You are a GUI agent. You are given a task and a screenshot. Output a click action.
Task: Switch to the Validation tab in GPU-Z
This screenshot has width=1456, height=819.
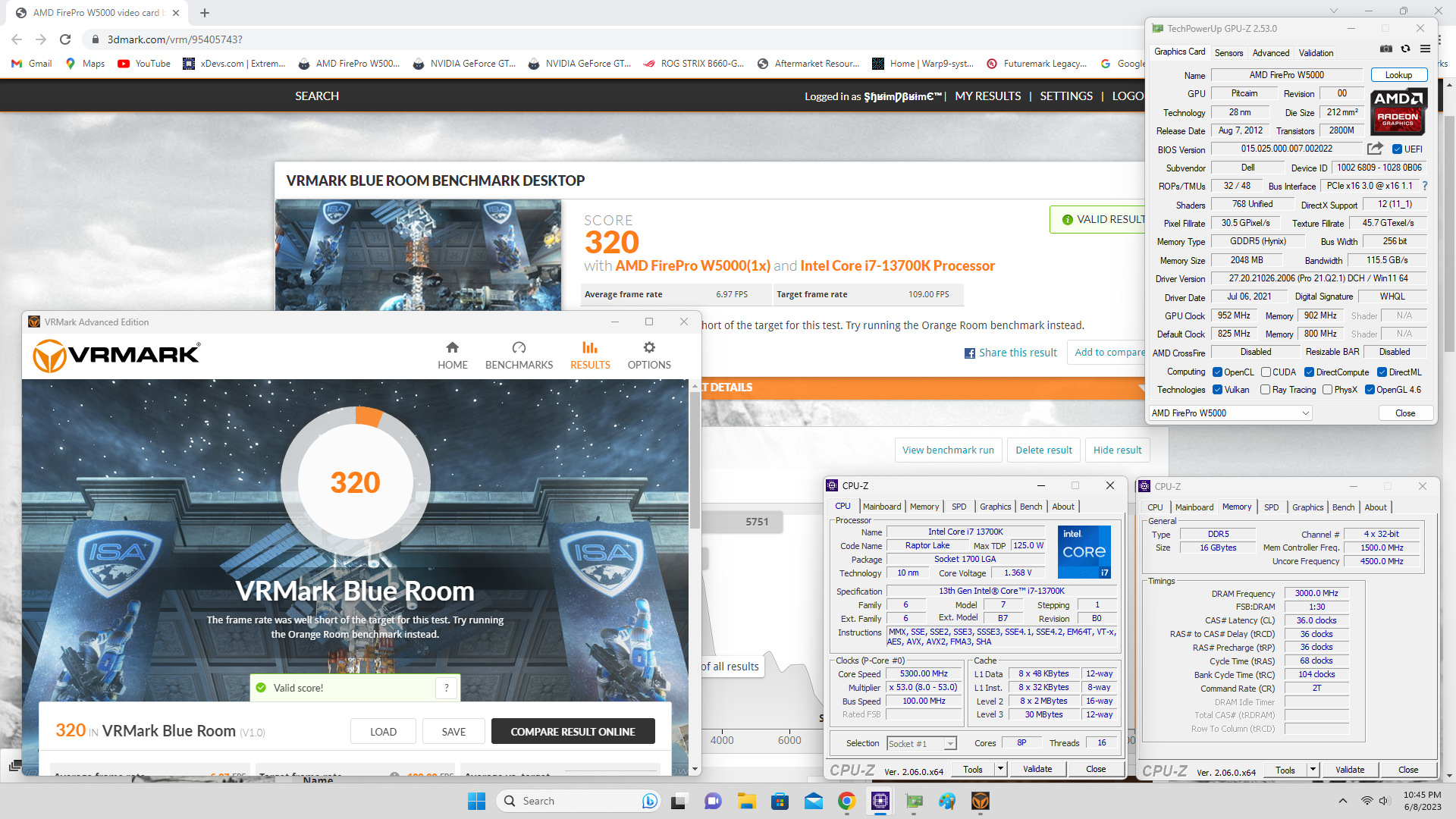tap(1316, 53)
